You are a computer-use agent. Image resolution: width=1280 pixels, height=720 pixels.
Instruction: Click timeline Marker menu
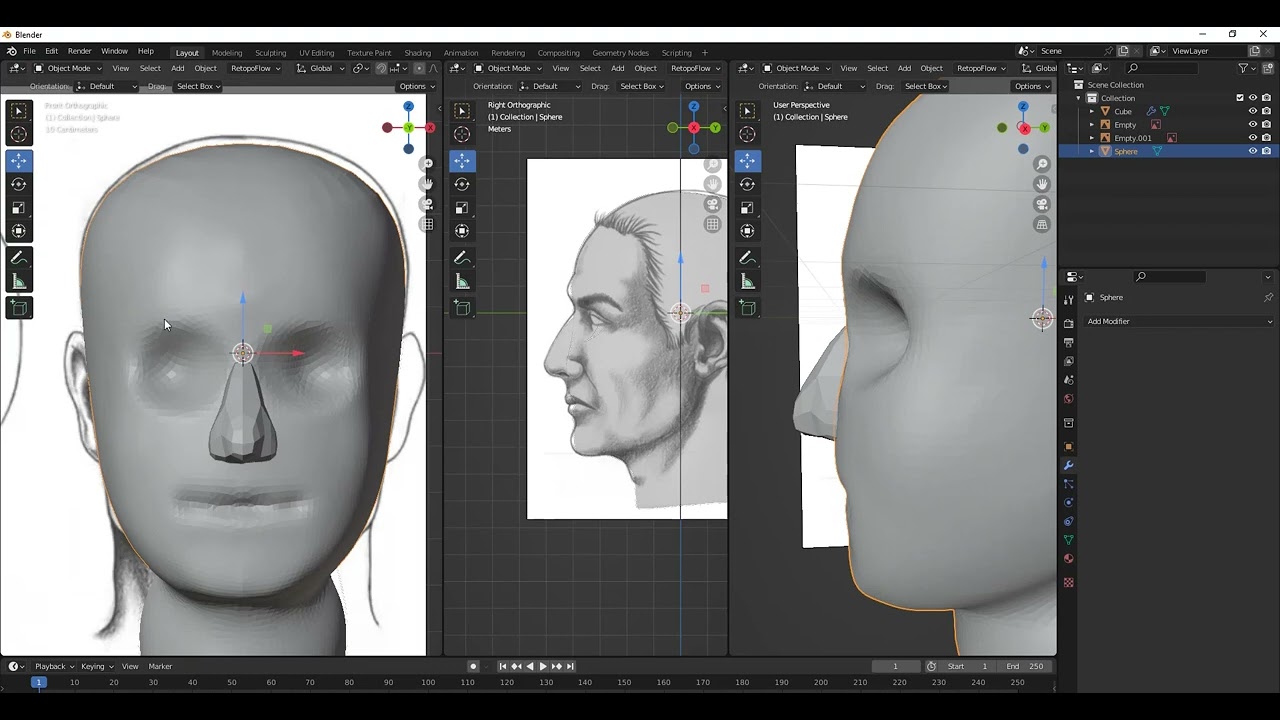[x=160, y=666]
